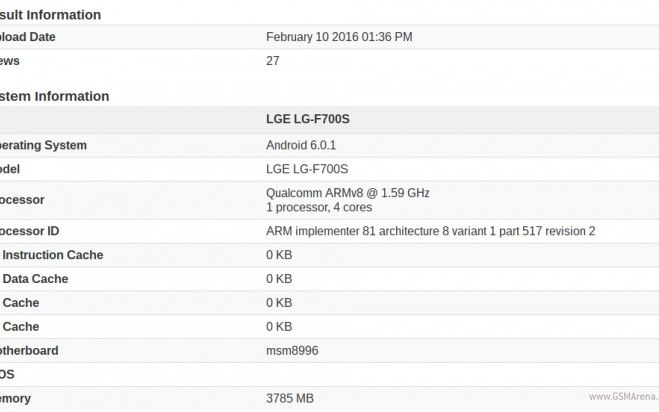Click the Android 6.0.1 value
The width and height of the screenshot is (659, 412).
tap(301, 145)
